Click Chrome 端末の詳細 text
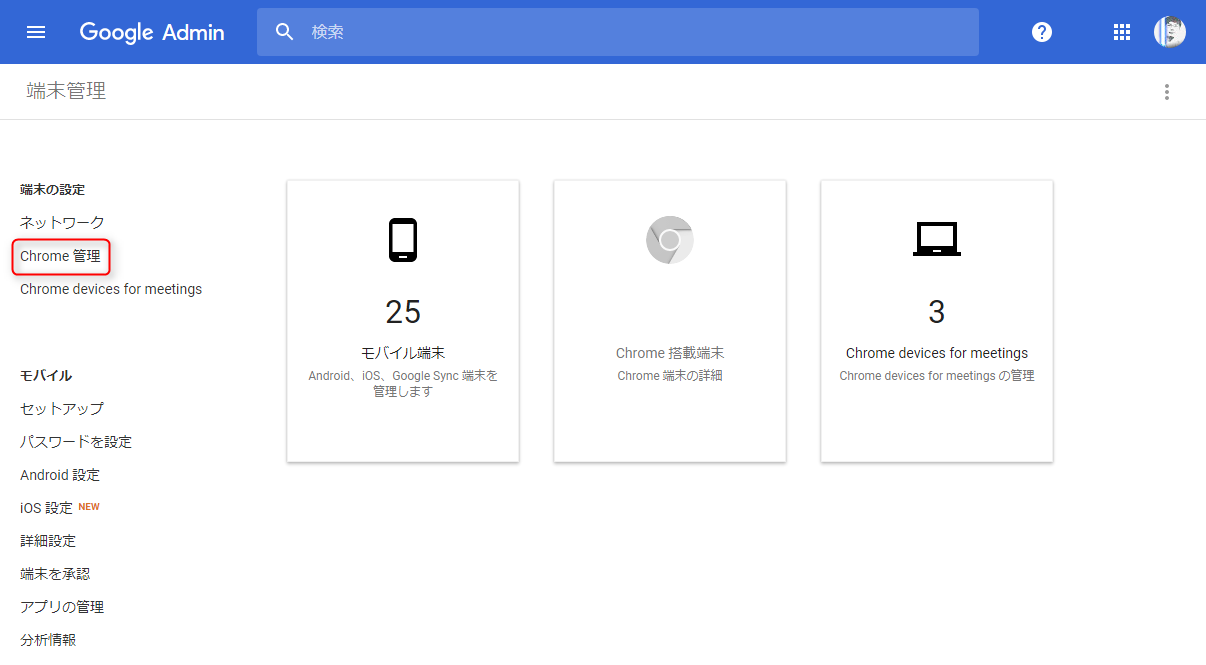The height and width of the screenshot is (665, 1206). tap(670, 376)
